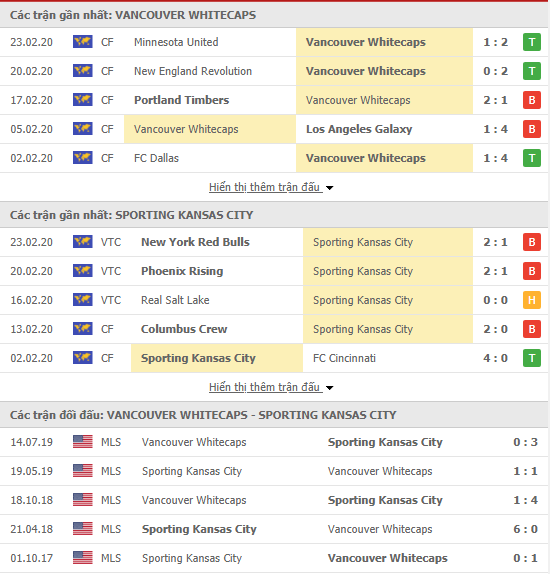Select Real Salt Lake team name

pyautogui.click(x=175, y=300)
